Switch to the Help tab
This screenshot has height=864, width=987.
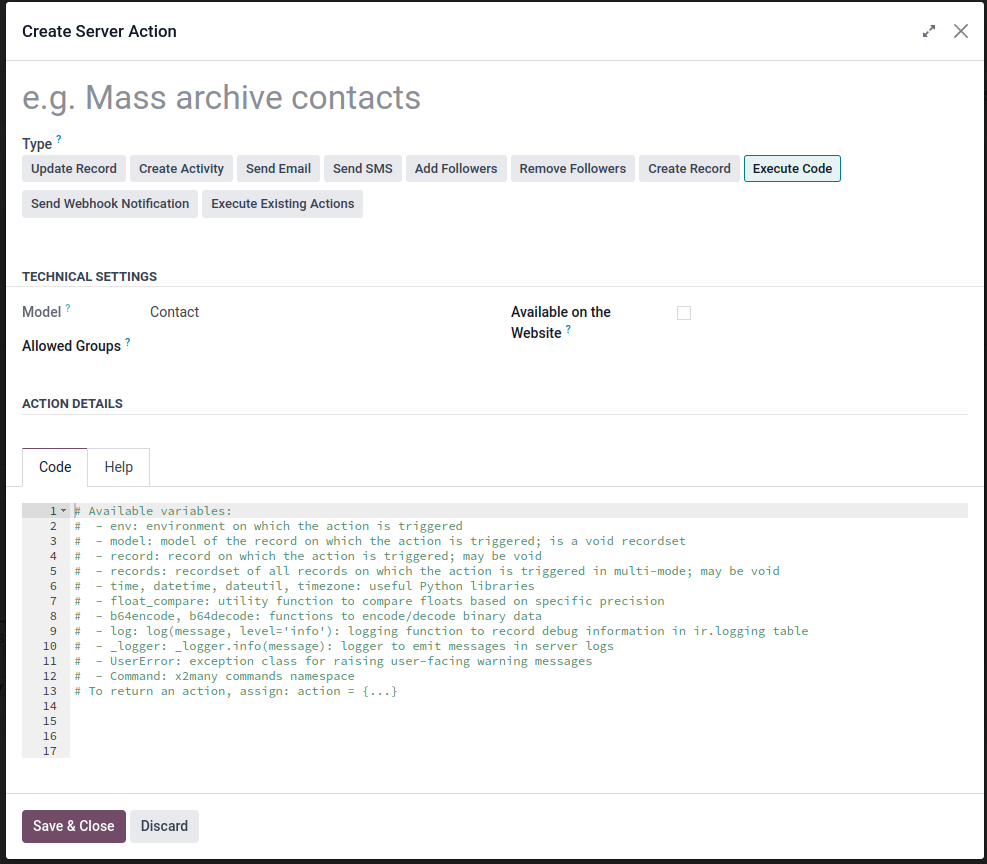(118, 467)
